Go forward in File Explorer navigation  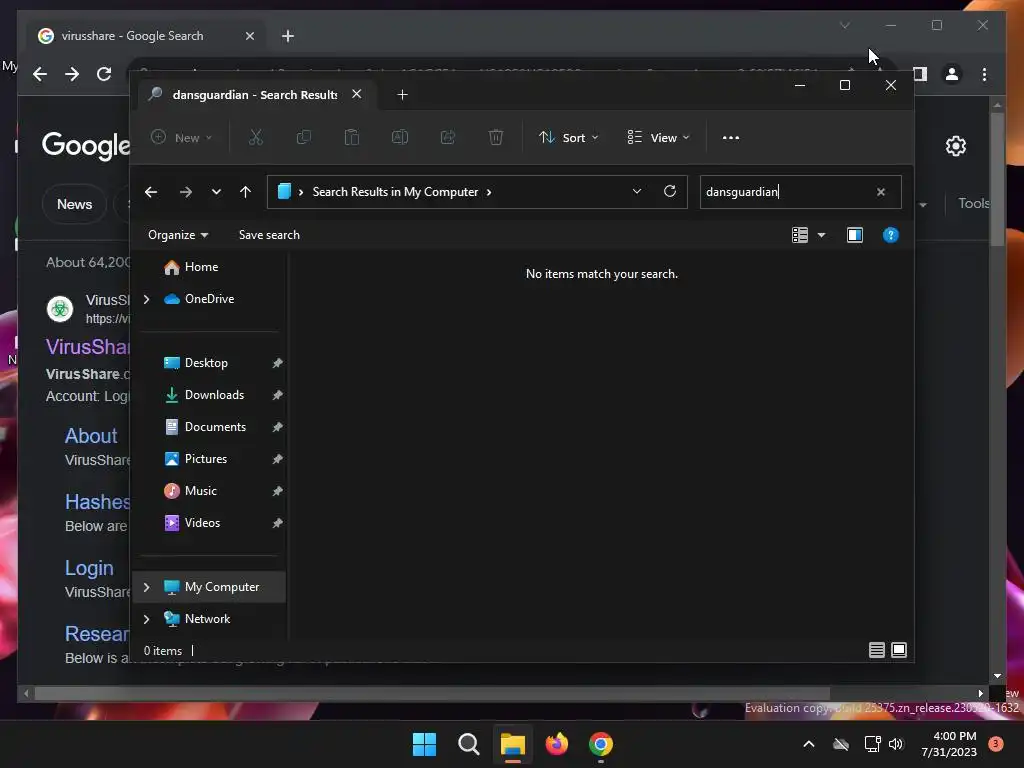[186, 192]
